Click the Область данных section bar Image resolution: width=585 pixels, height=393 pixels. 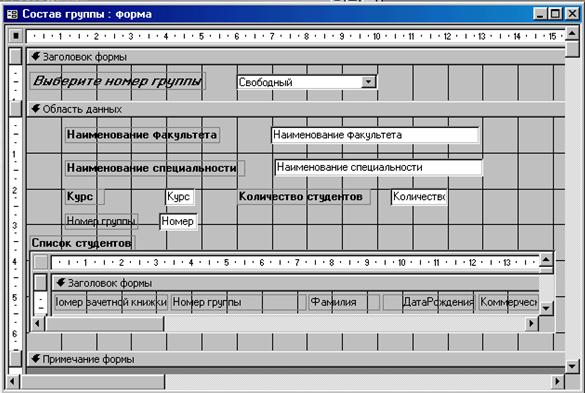(295, 109)
